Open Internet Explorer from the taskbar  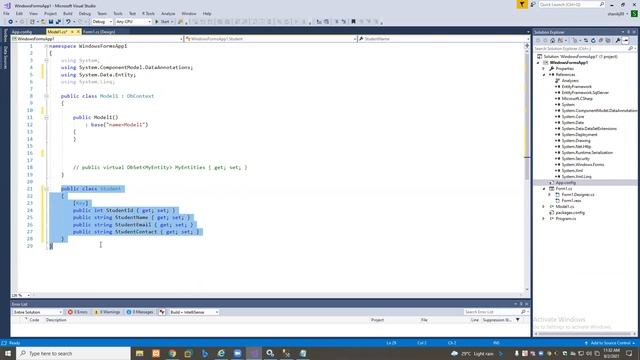click(x=221, y=353)
